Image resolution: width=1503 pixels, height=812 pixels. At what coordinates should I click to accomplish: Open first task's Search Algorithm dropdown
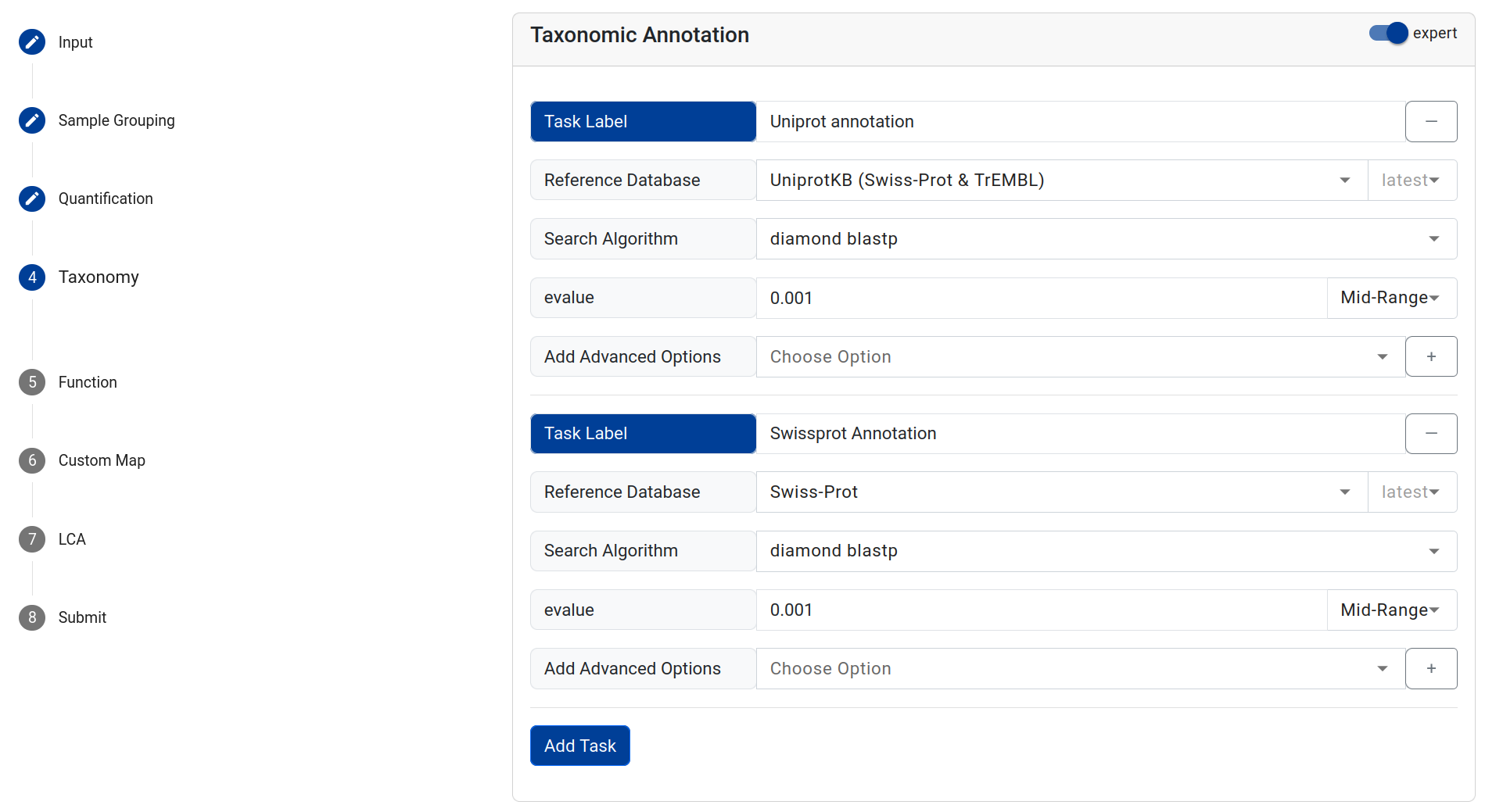click(1105, 239)
